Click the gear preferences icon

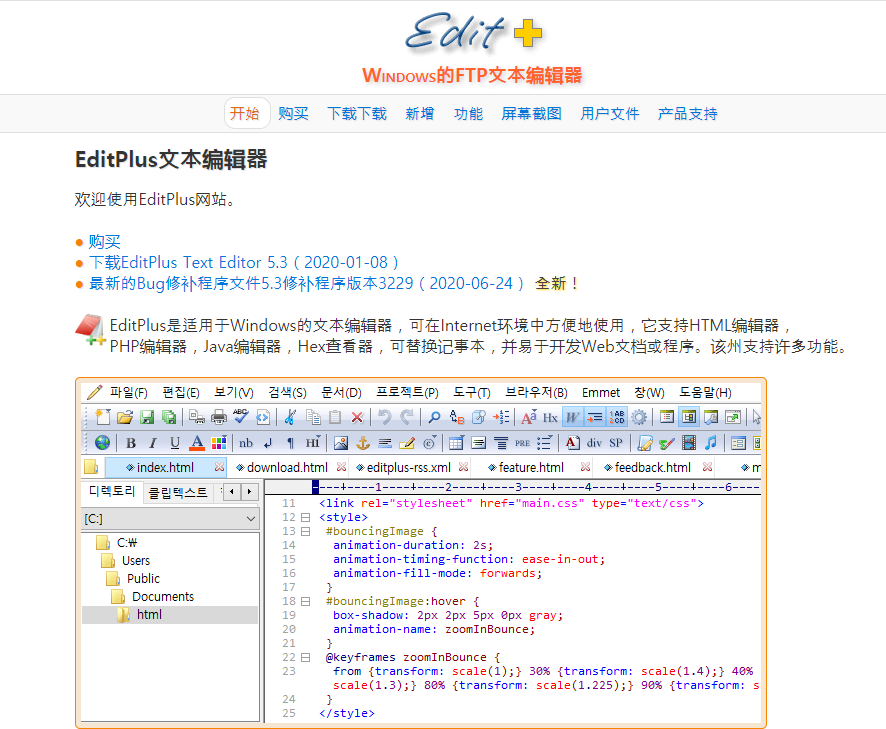[x=639, y=417]
